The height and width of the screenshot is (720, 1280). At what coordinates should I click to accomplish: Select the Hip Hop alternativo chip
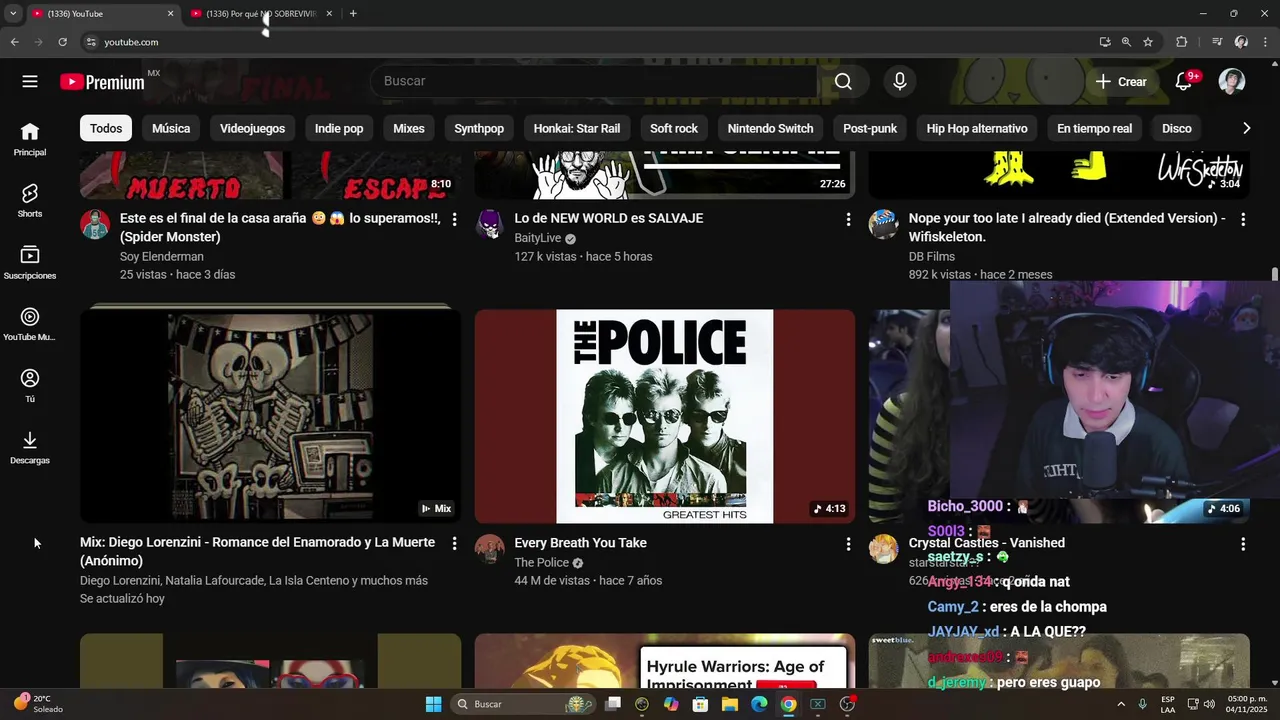coord(977,128)
